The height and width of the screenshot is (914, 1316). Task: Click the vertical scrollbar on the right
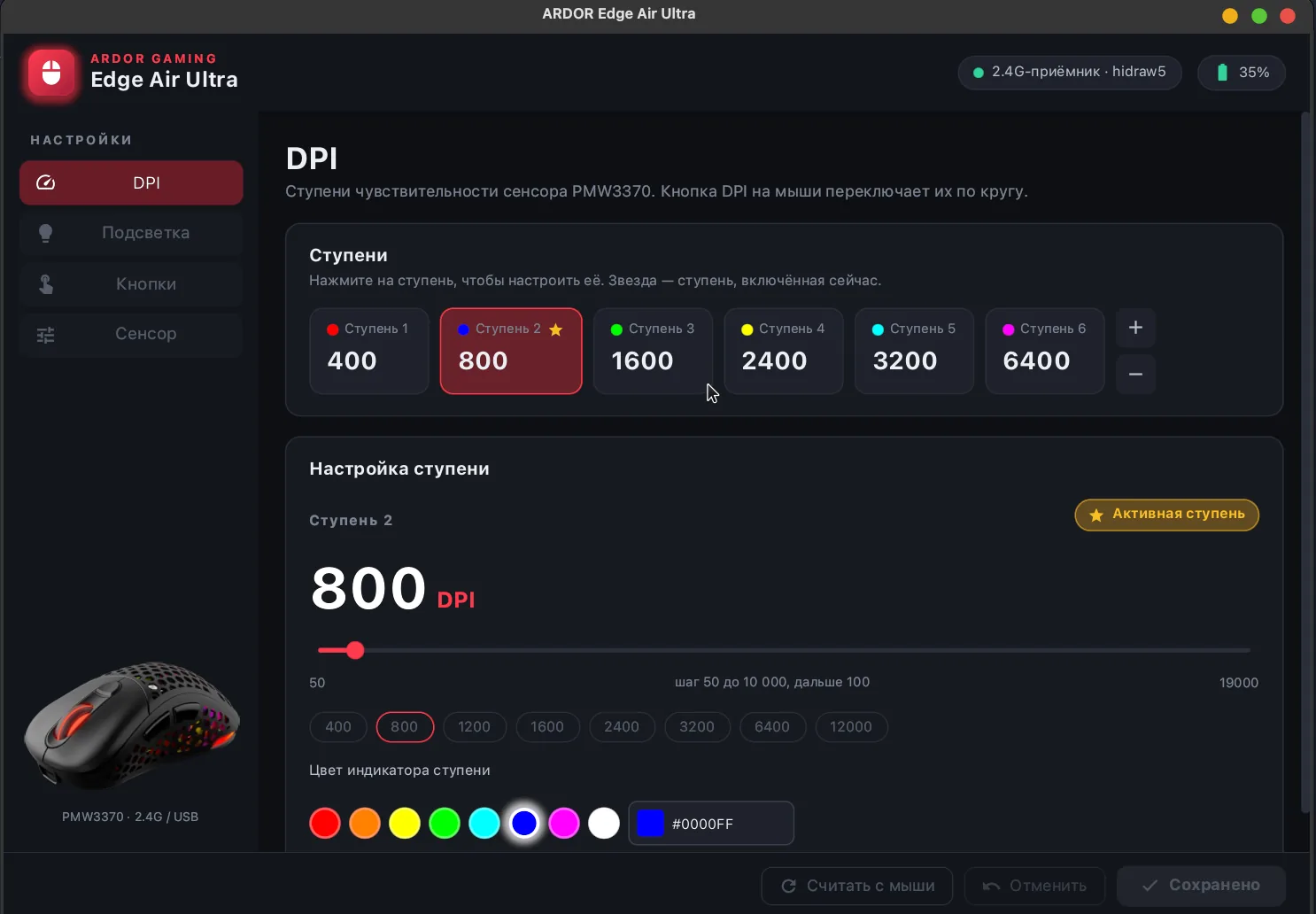click(1305, 462)
